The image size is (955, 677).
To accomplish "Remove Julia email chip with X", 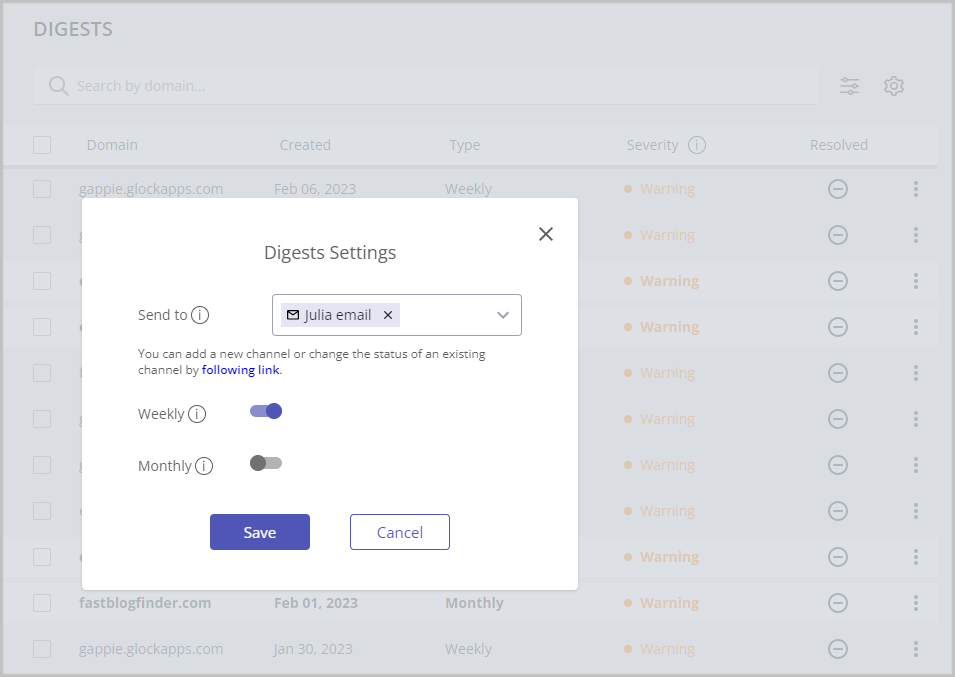I will [x=388, y=315].
